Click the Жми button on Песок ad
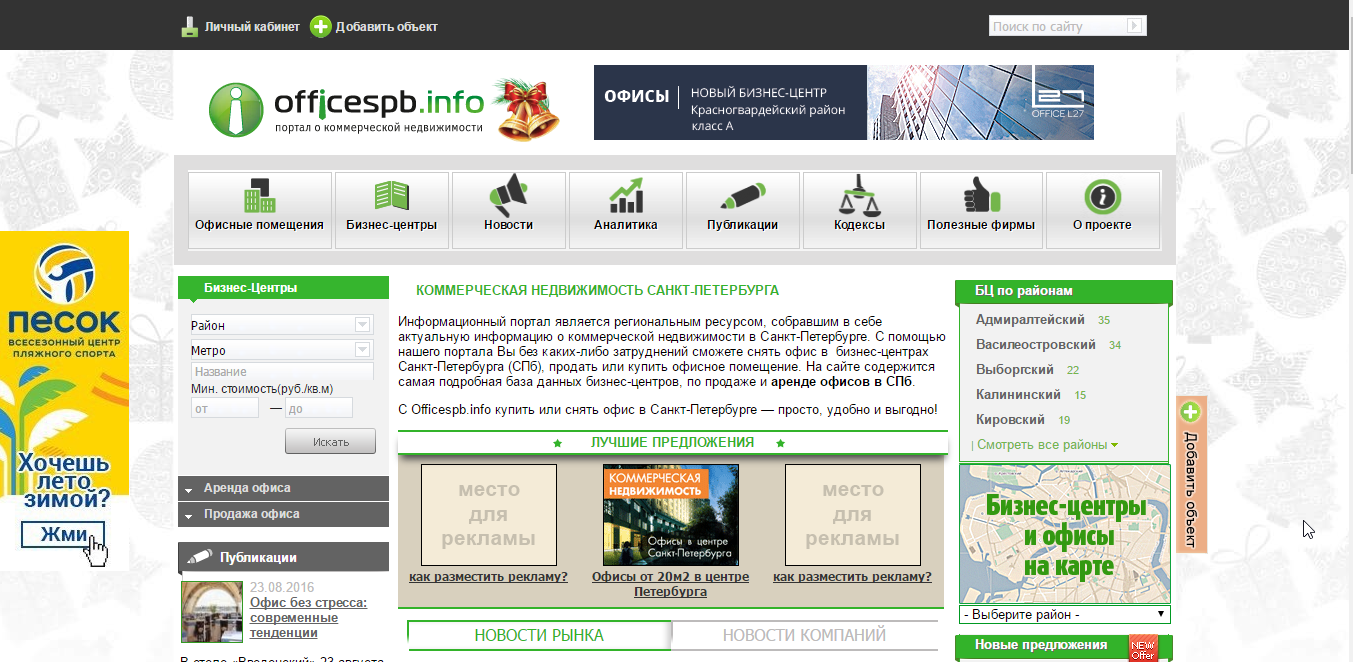This screenshot has height=662, width=1353. 63,535
